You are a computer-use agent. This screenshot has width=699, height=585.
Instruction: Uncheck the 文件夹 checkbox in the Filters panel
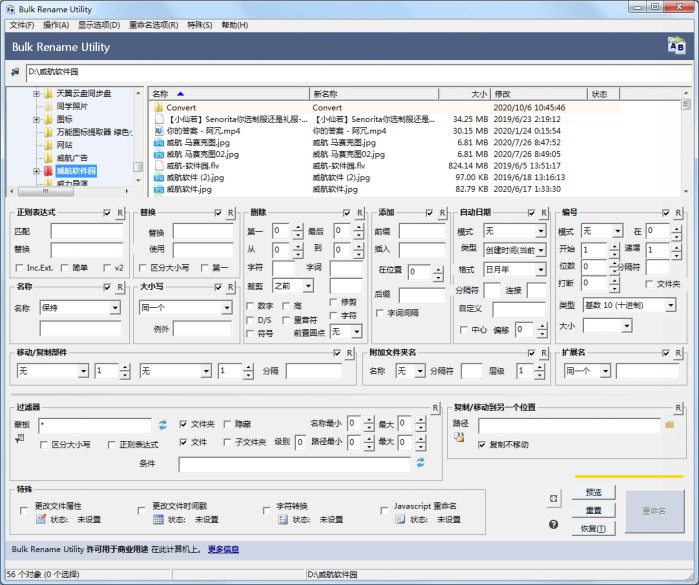[x=183, y=424]
